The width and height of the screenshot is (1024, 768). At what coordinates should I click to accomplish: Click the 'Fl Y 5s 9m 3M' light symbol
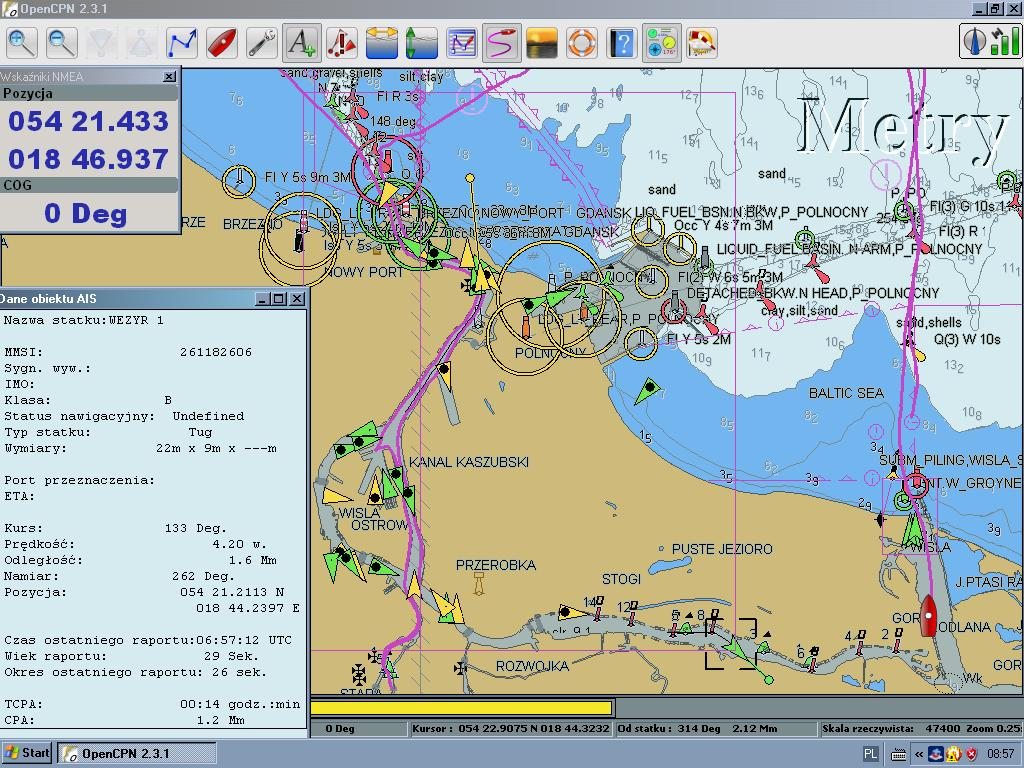[x=238, y=181]
